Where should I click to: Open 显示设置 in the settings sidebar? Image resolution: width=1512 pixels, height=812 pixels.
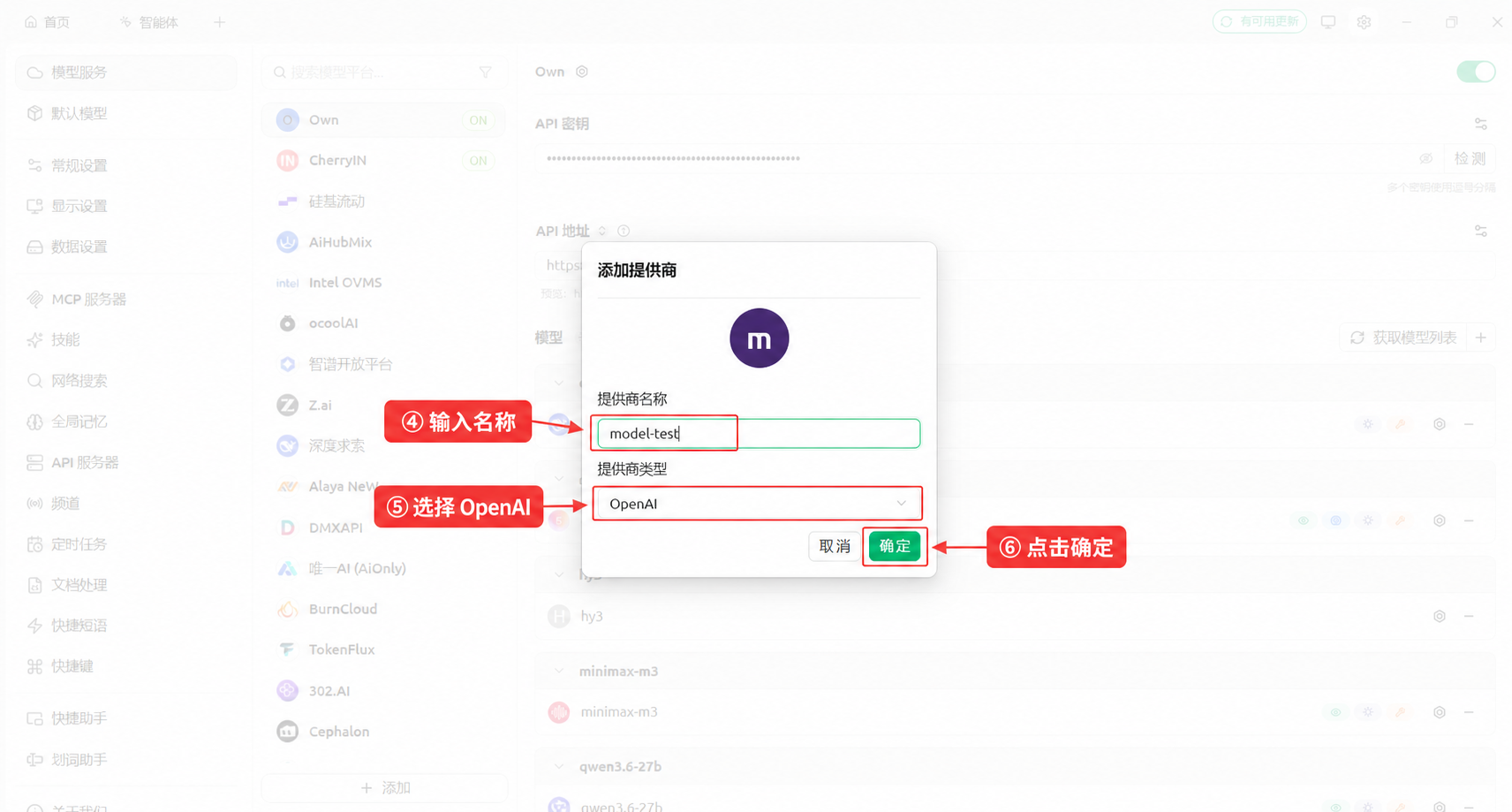[x=126, y=206]
